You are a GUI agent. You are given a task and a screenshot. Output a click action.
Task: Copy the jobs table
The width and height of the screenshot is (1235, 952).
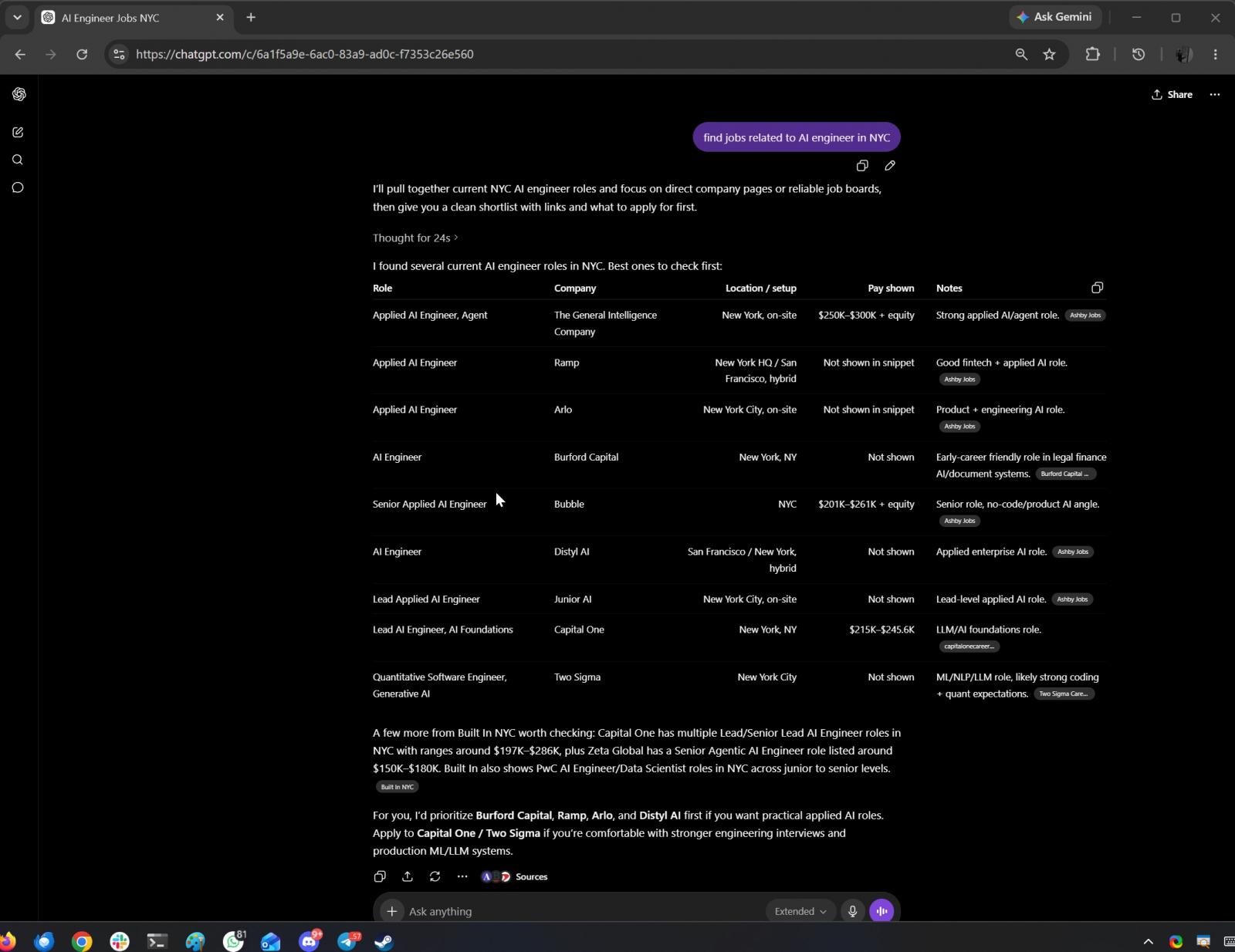[1097, 288]
